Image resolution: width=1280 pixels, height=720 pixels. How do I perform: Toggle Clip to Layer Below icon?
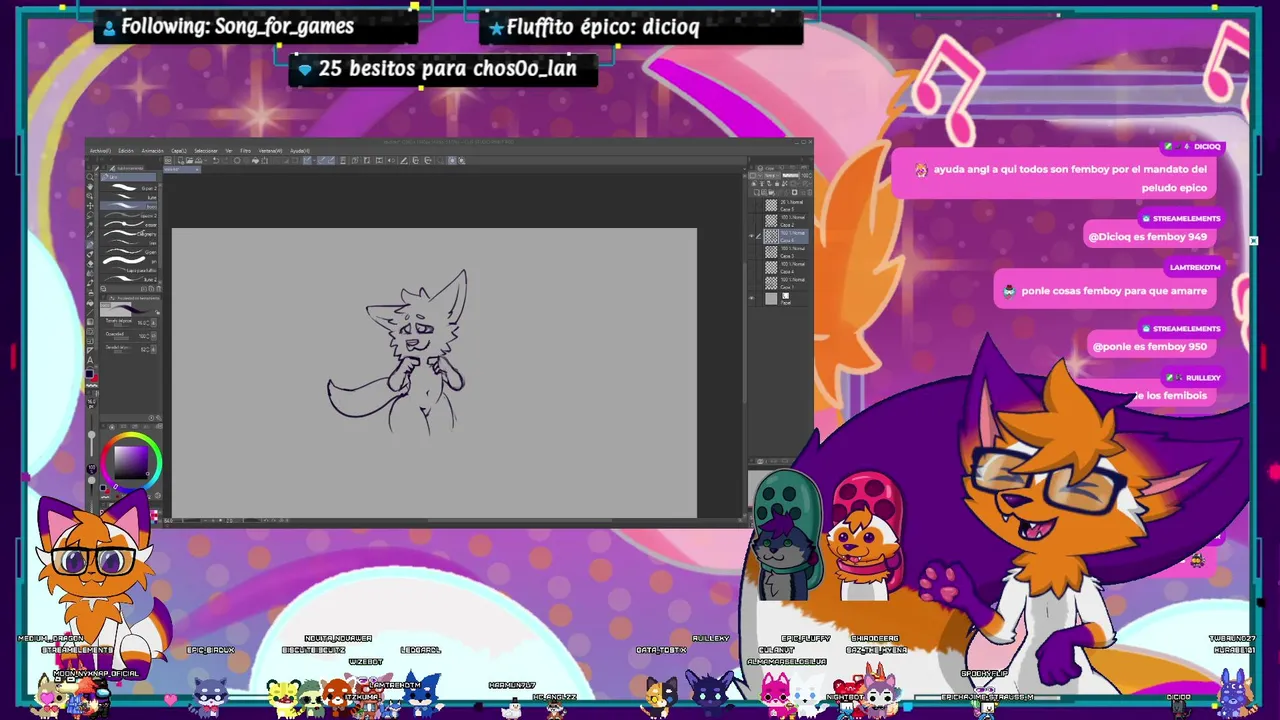[x=754, y=183]
